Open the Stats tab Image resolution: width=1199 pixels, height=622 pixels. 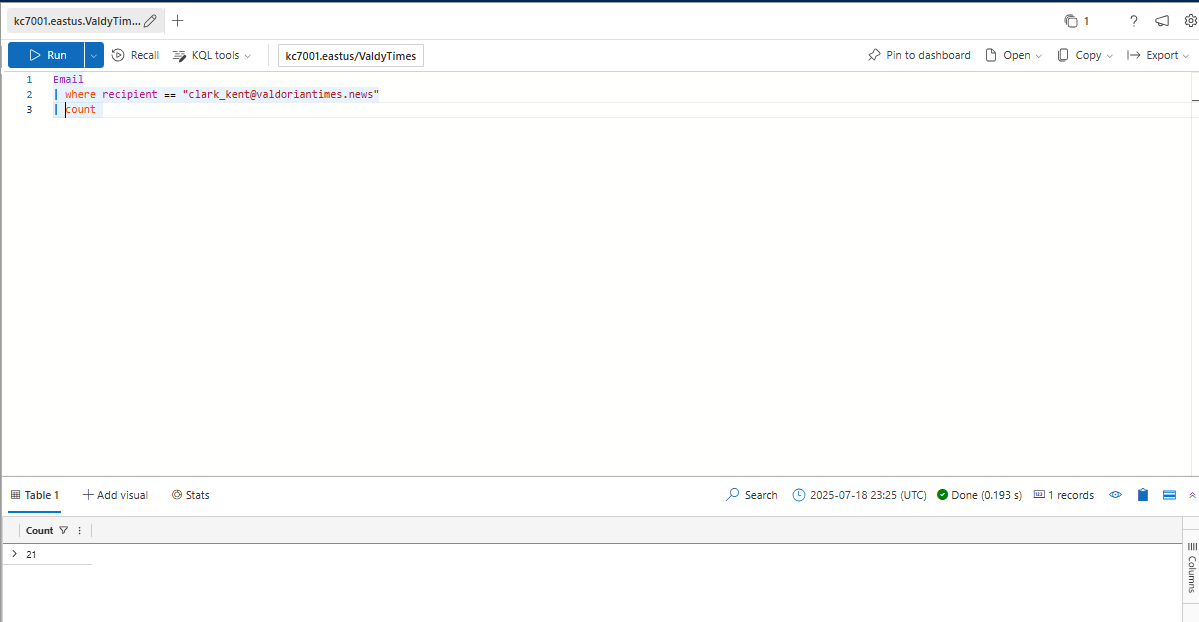click(x=190, y=495)
